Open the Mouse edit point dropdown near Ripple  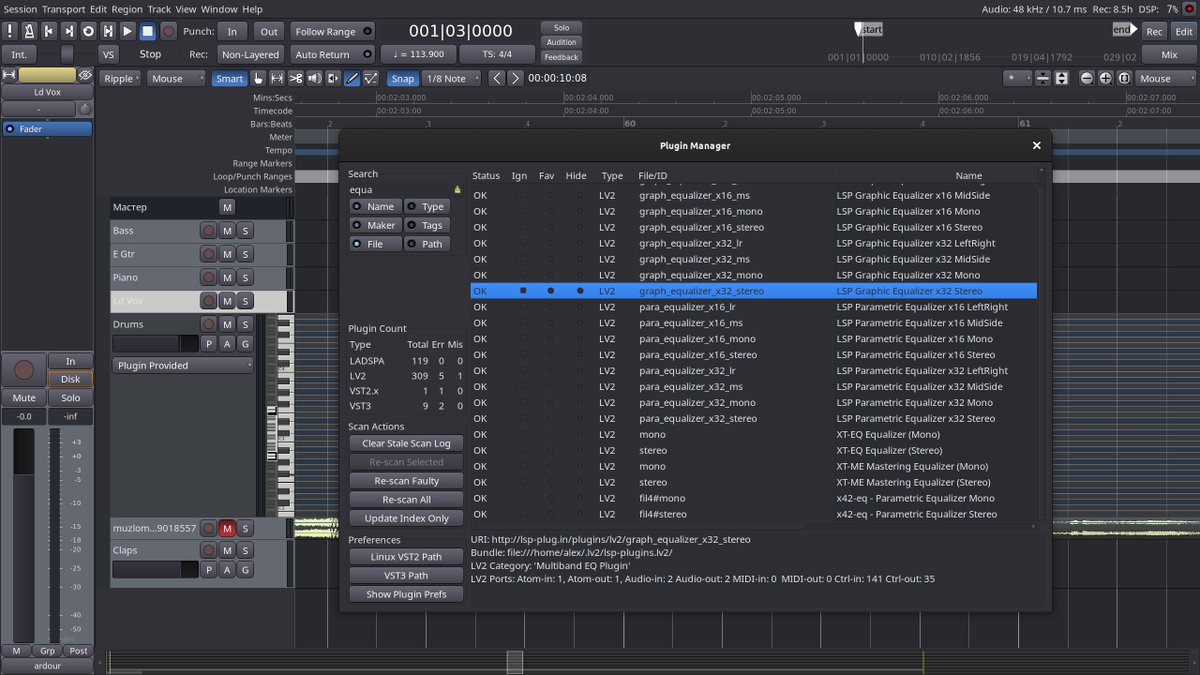(176, 78)
